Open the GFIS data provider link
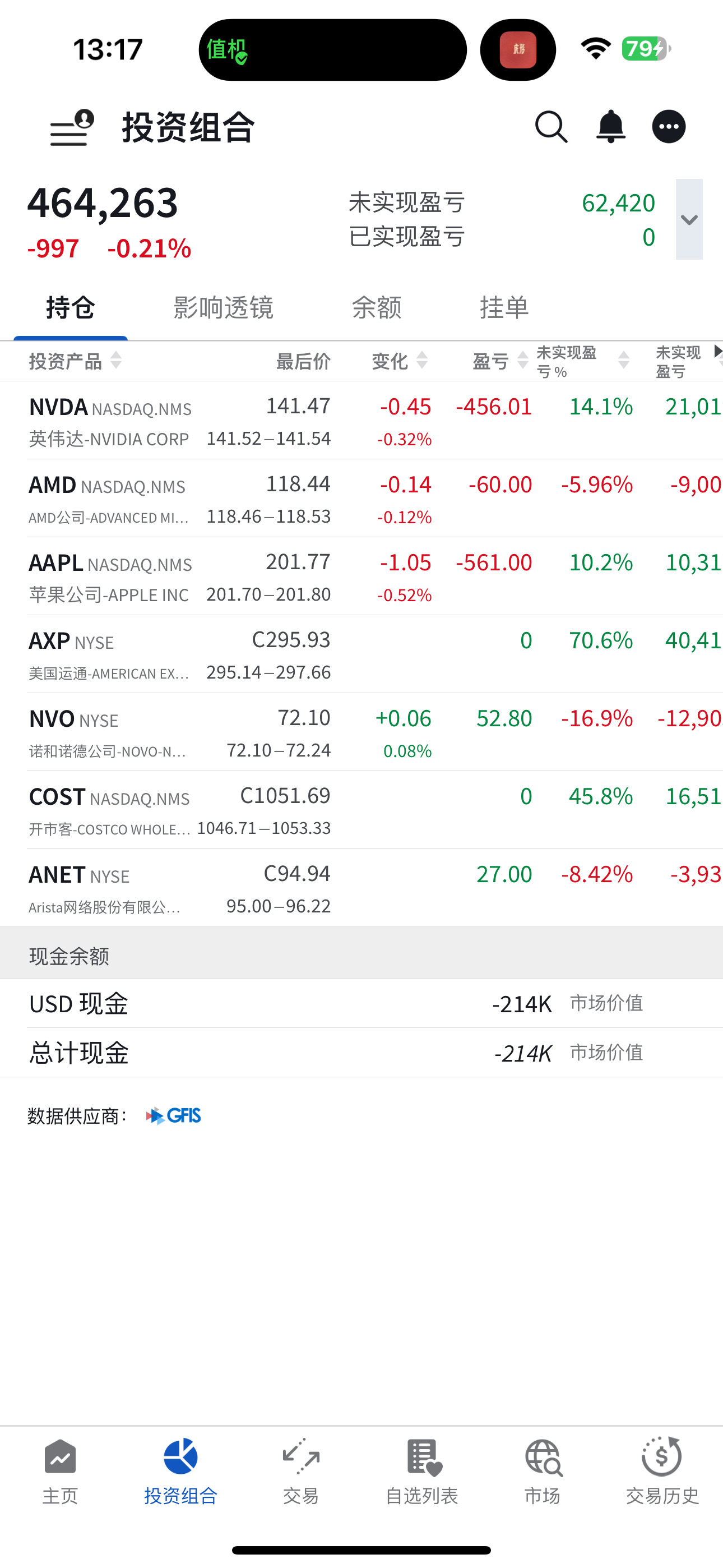 173,1116
